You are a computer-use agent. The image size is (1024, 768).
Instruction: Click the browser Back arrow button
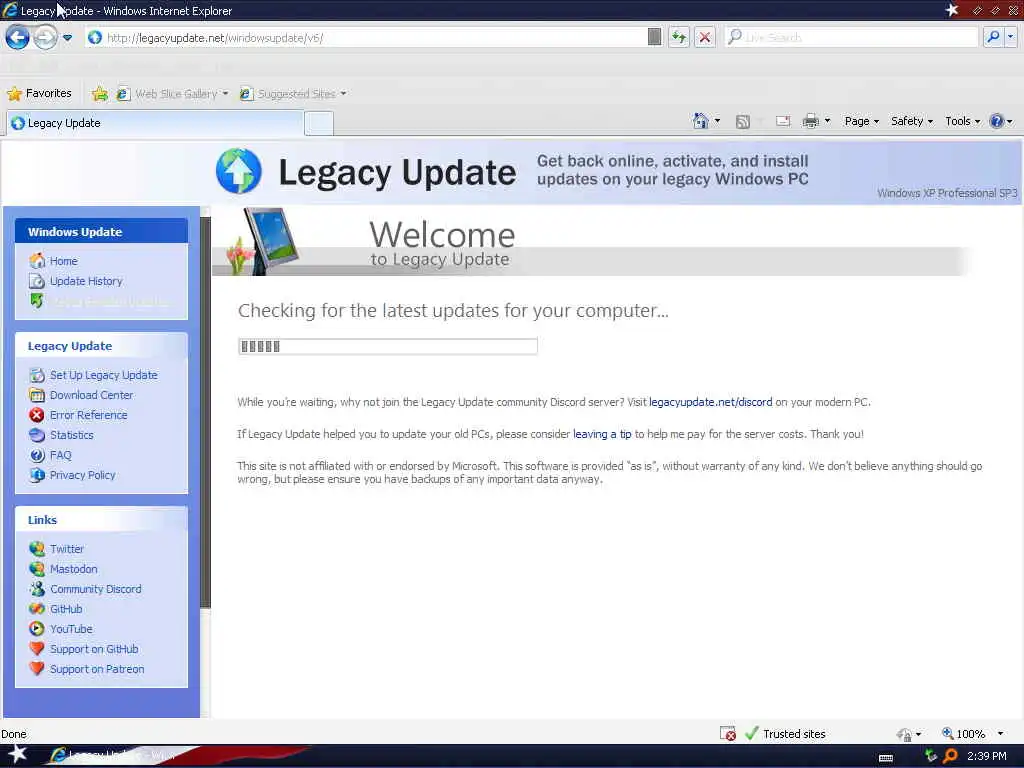click(18, 37)
